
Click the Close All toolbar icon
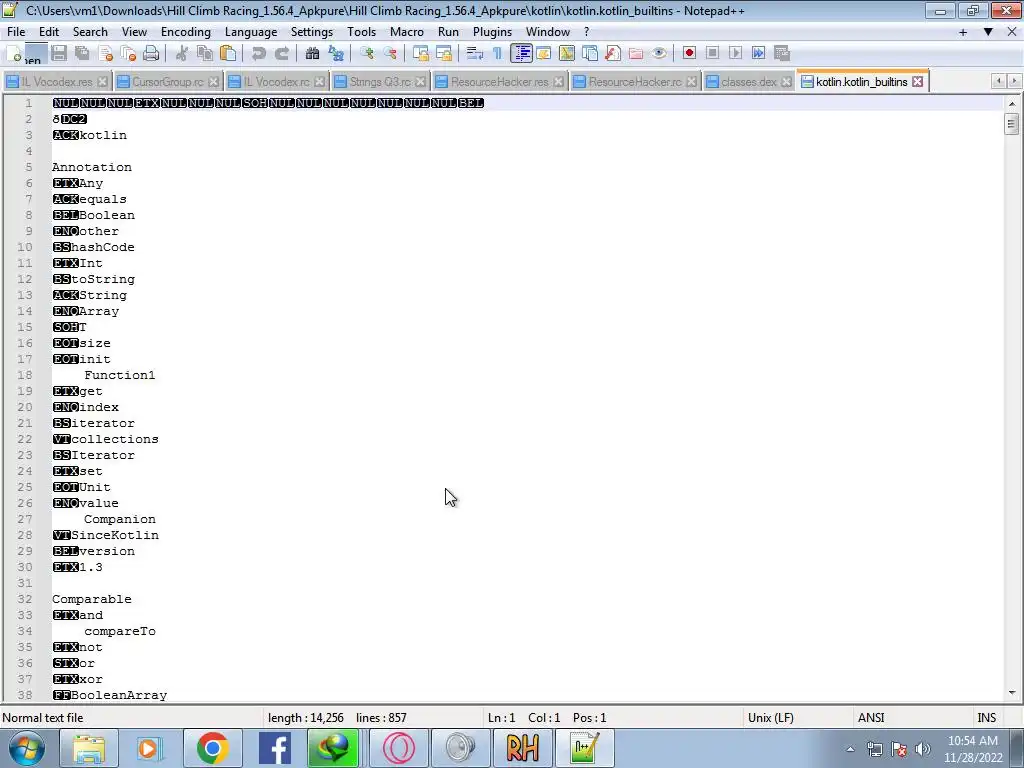[128, 54]
